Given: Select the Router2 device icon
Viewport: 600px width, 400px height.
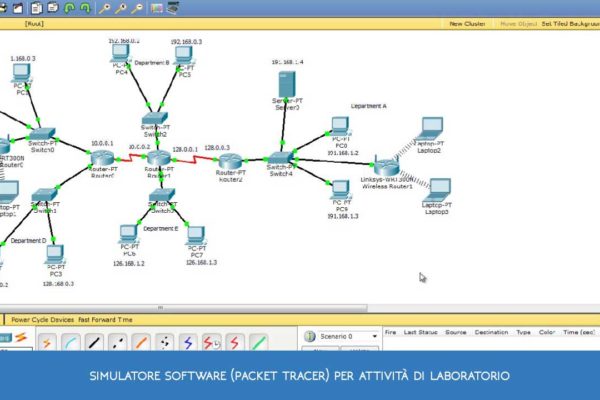Looking at the screenshot, I should (x=230, y=161).
